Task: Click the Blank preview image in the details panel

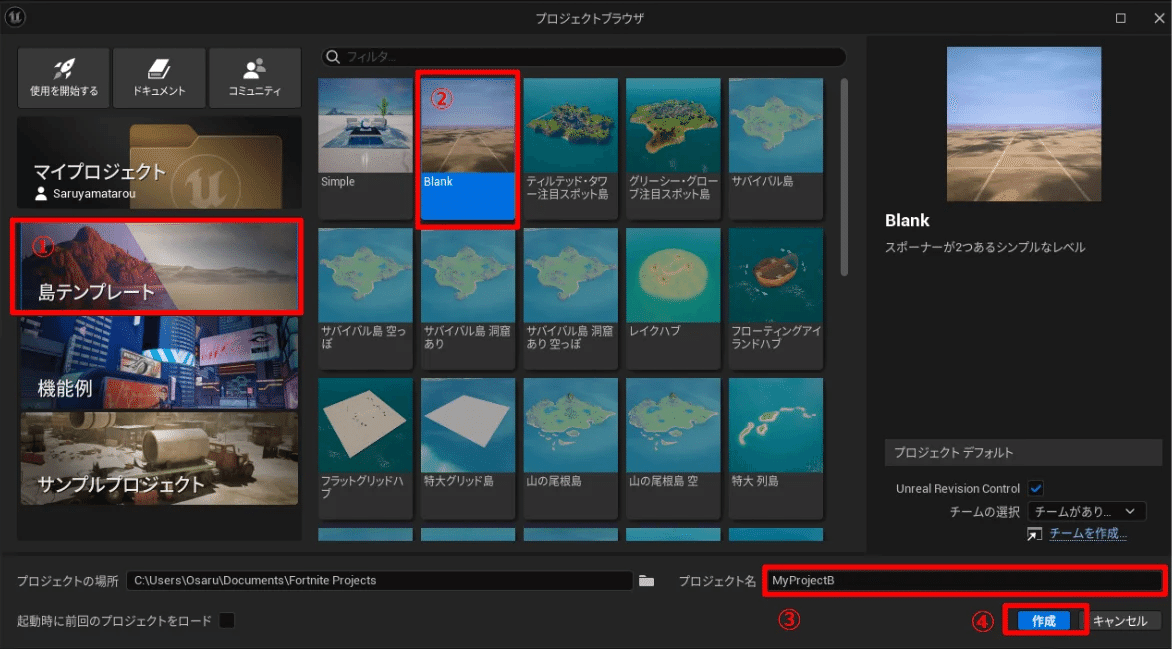Action: pyautogui.click(x=1024, y=124)
